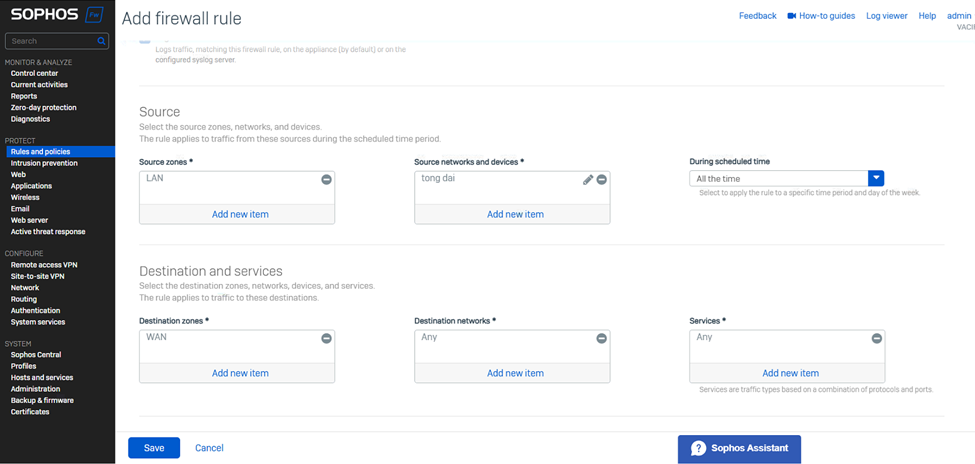Open Rules and policies menu
975x464 pixels.
(x=40, y=152)
